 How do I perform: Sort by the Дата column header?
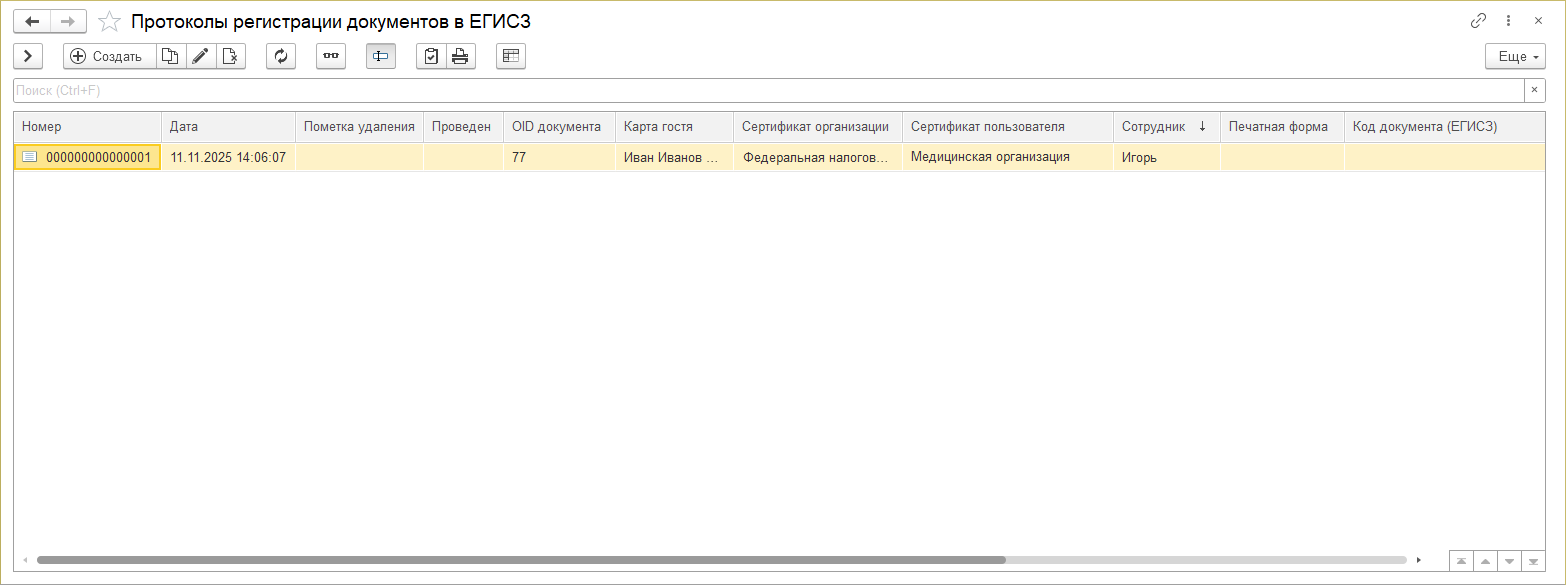pyautogui.click(x=228, y=127)
